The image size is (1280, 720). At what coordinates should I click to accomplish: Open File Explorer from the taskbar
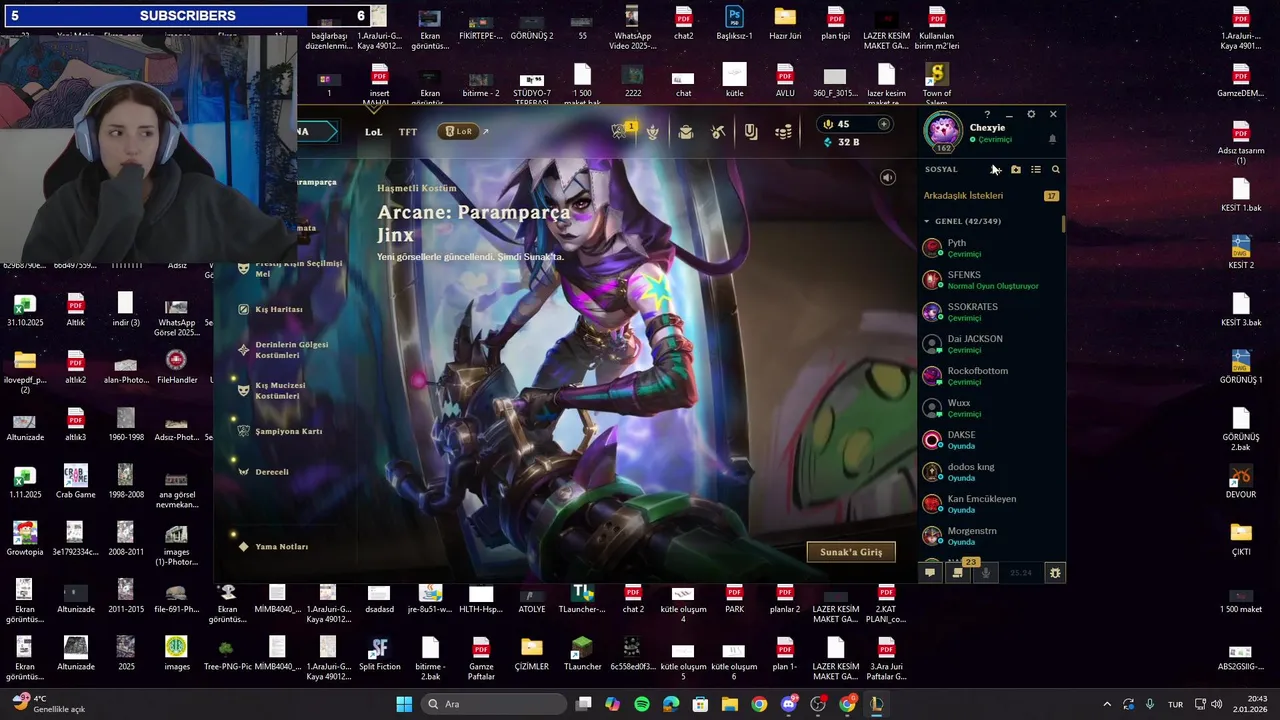730,704
